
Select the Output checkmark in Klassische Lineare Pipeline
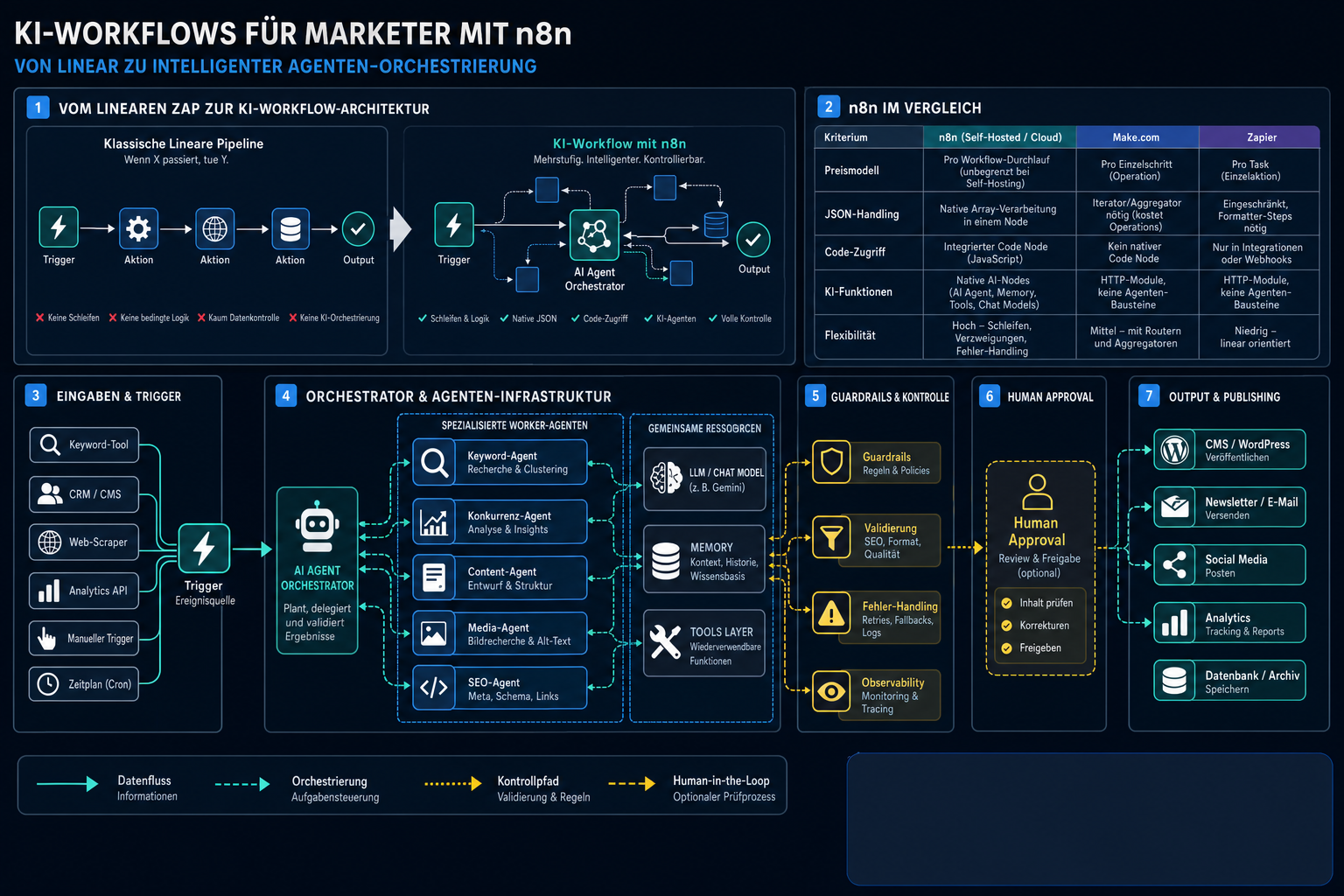point(358,228)
